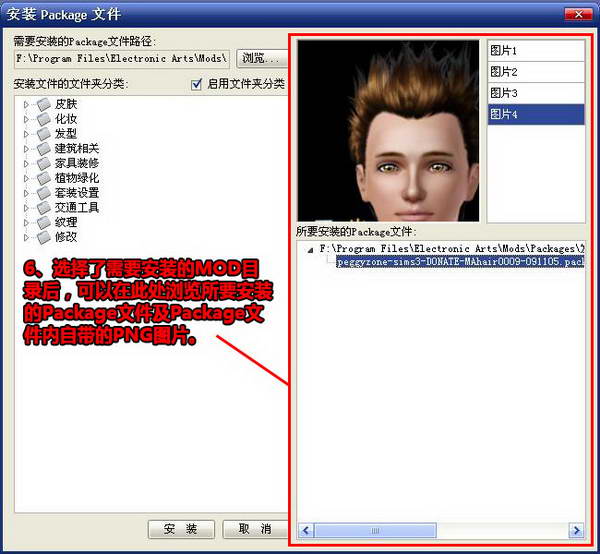Click the folder icon next to 家具装修
This screenshot has width=600, height=554.
[x=43, y=163]
